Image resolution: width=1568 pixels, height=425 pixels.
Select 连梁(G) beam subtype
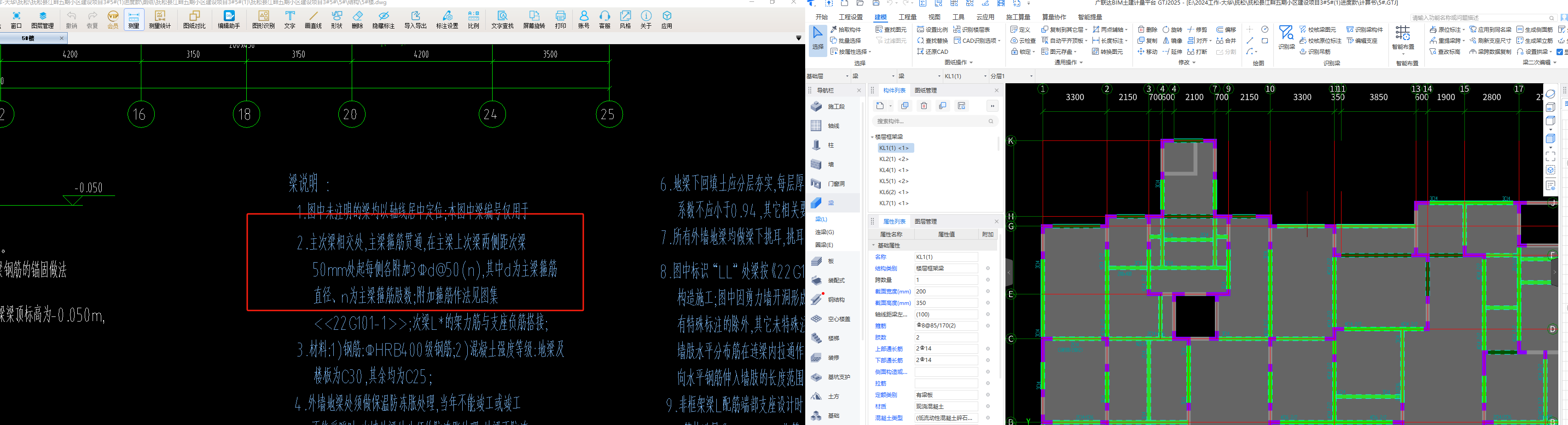coord(824,232)
